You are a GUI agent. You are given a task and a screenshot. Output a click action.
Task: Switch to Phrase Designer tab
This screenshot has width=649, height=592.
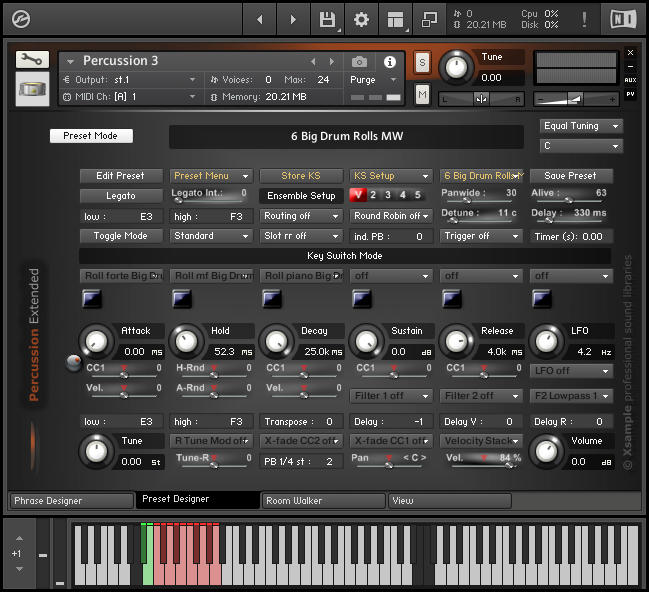click(72, 501)
